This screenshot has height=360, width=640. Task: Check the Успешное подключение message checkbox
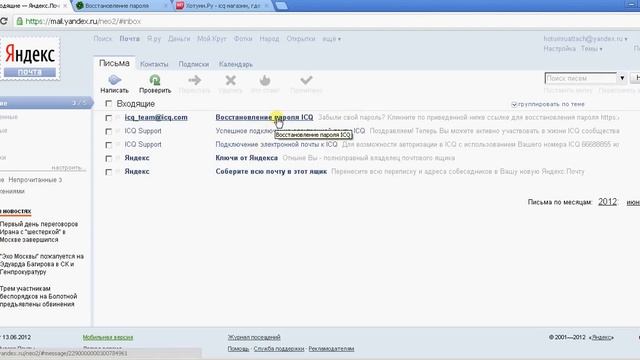click(108, 131)
